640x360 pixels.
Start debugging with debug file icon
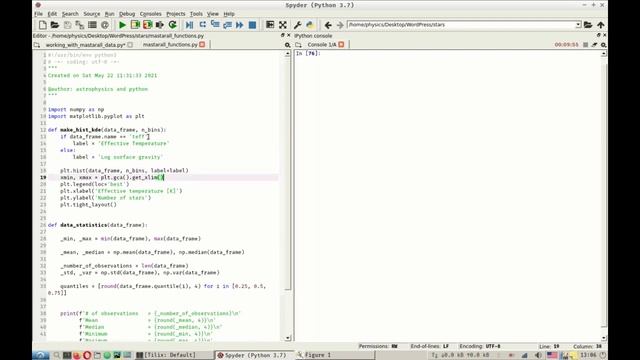[189, 25]
